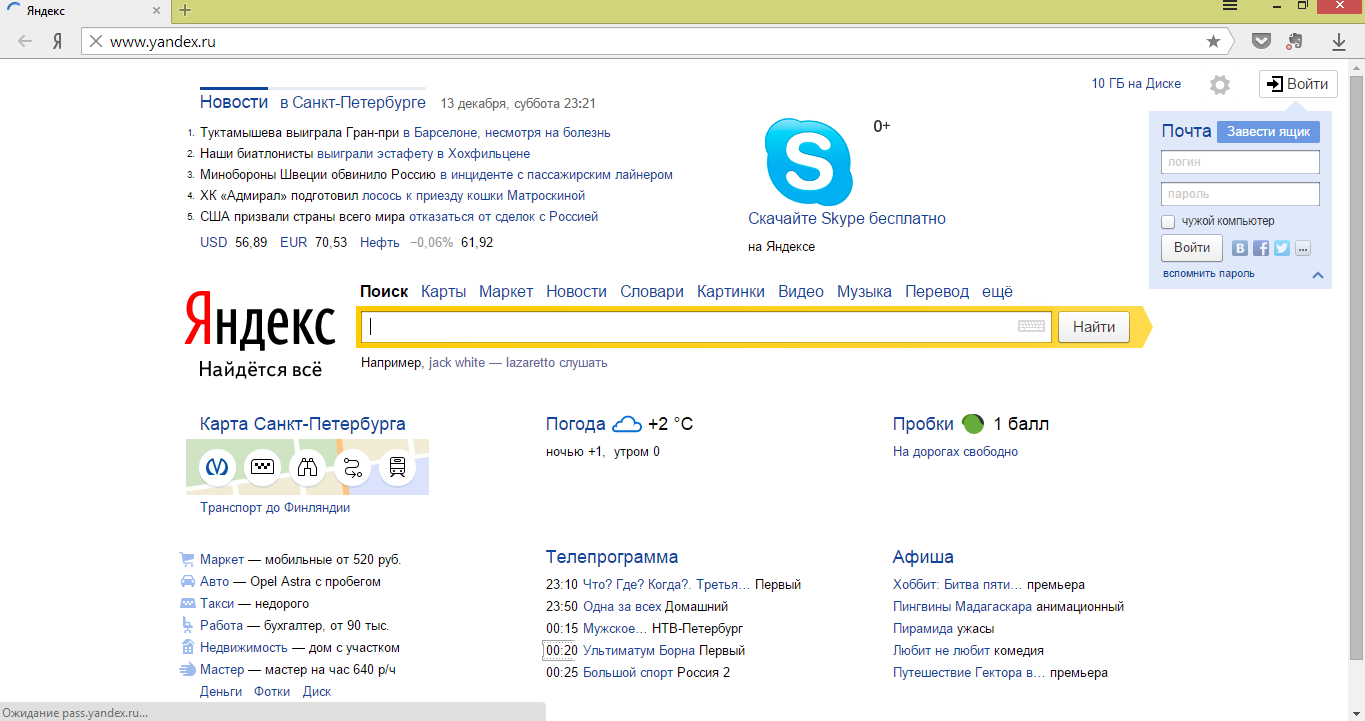Click the Yandex 'Я' home button
Image resolution: width=1365 pixels, height=721 pixels.
(x=58, y=42)
